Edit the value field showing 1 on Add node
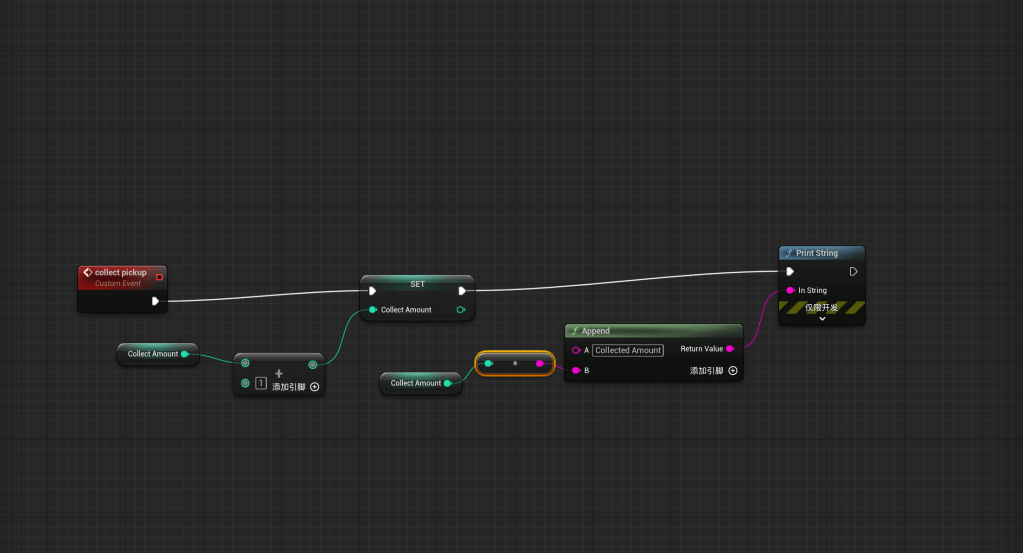This screenshot has width=1023, height=553. 261,384
